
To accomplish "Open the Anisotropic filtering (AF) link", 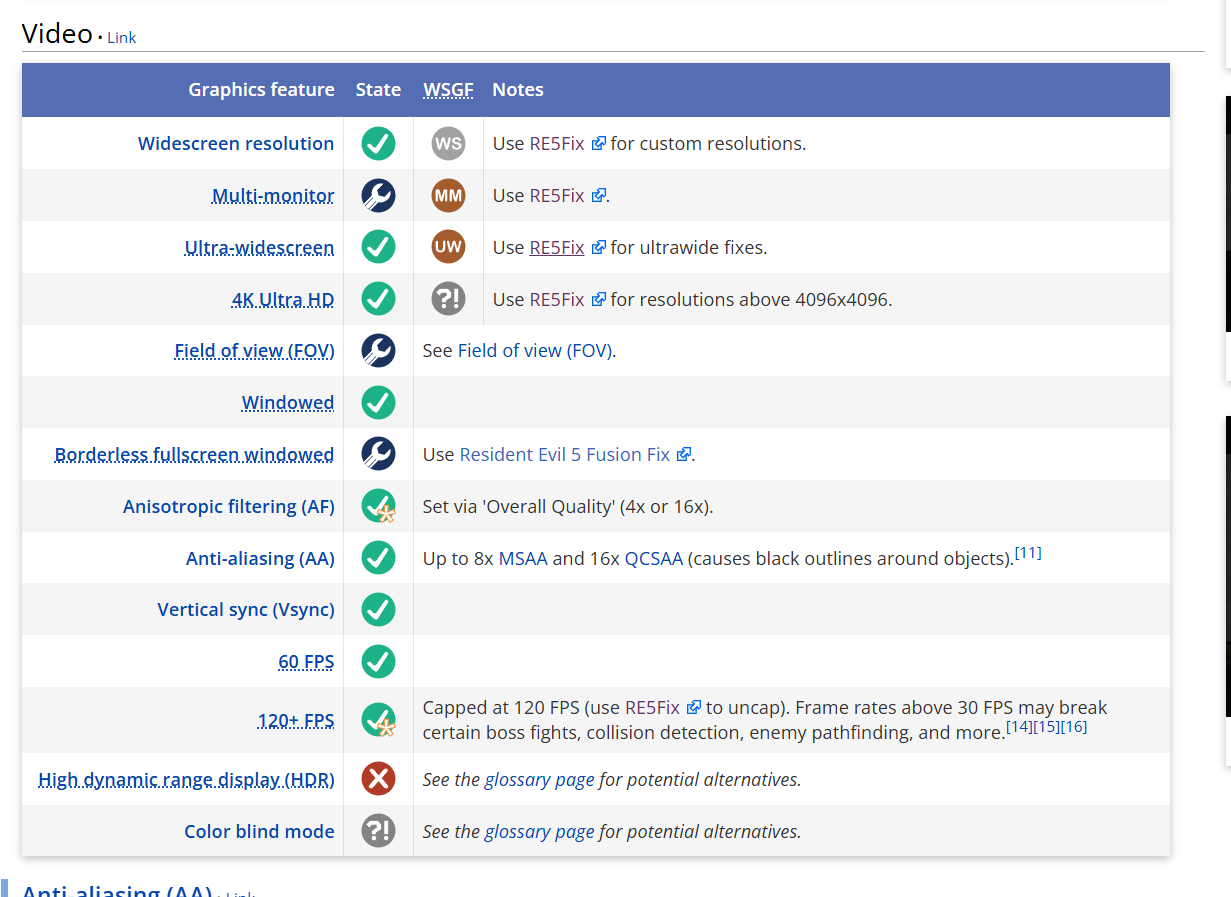I will tap(229, 507).
